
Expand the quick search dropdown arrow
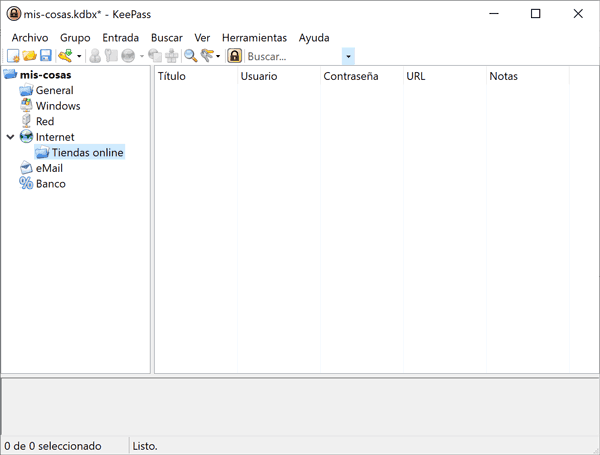(348, 57)
